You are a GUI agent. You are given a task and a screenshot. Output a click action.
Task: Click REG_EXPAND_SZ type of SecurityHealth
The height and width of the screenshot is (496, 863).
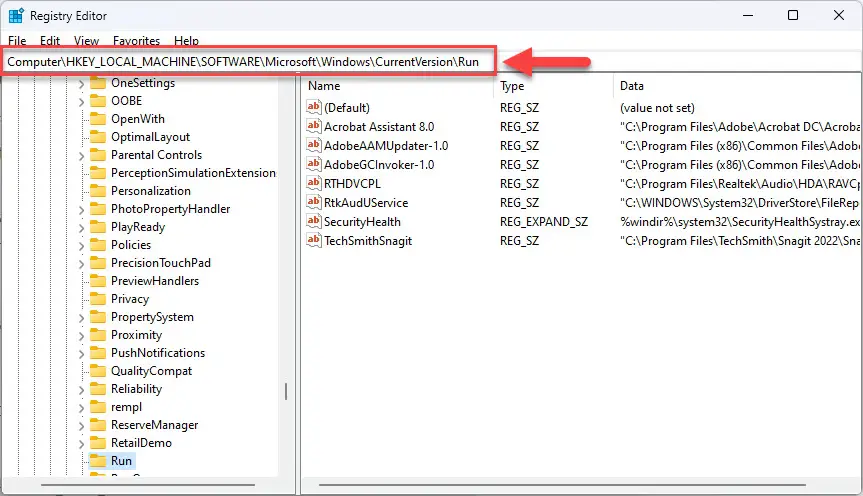click(544, 222)
